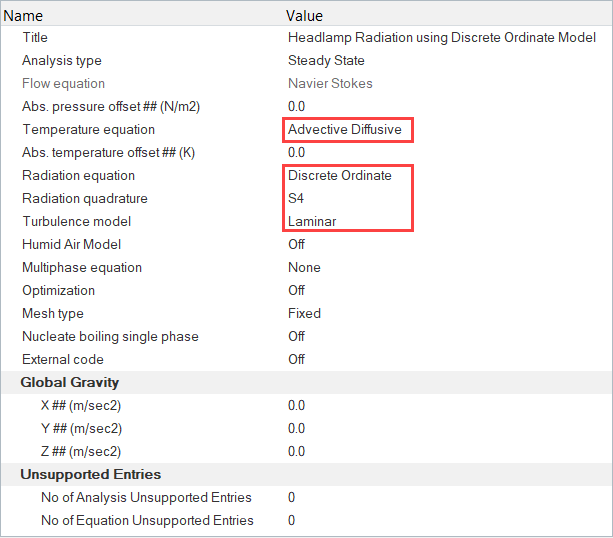Select the Abs. temperature offset value field

pos(297,153)
